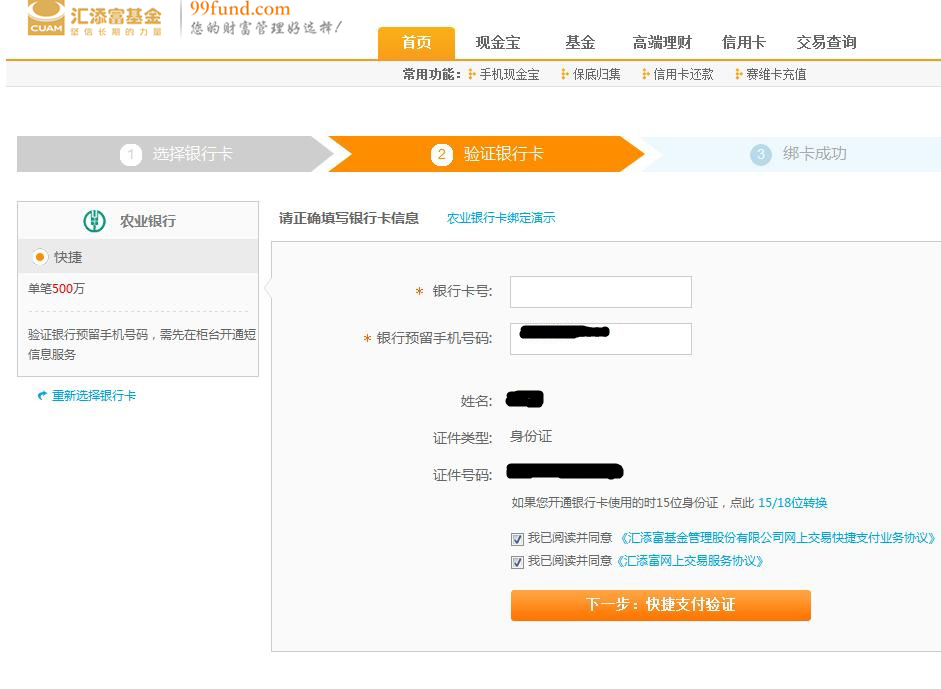Click the 银行预留手机号码 input field
The width and height of the screenshot is (941, 689).
pyautogui.click(x=600, y=339)
